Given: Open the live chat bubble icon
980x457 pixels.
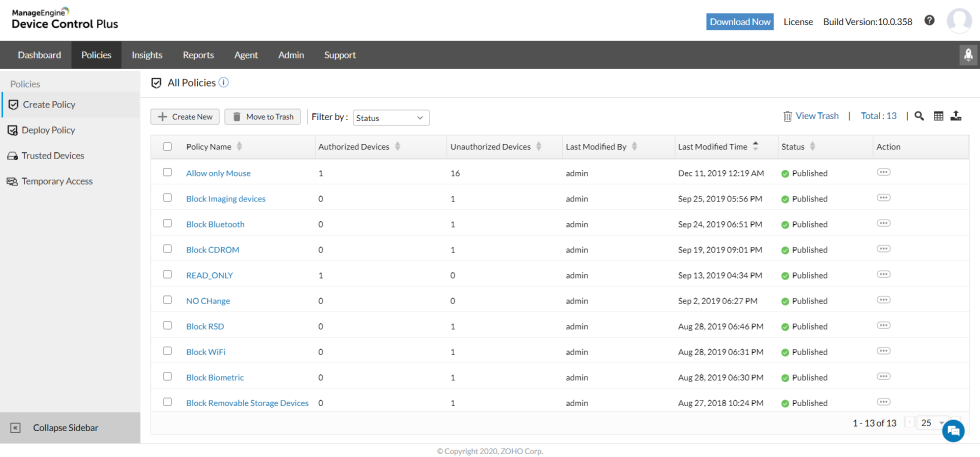Looking at the screenshot, I should tap(953, 431).
